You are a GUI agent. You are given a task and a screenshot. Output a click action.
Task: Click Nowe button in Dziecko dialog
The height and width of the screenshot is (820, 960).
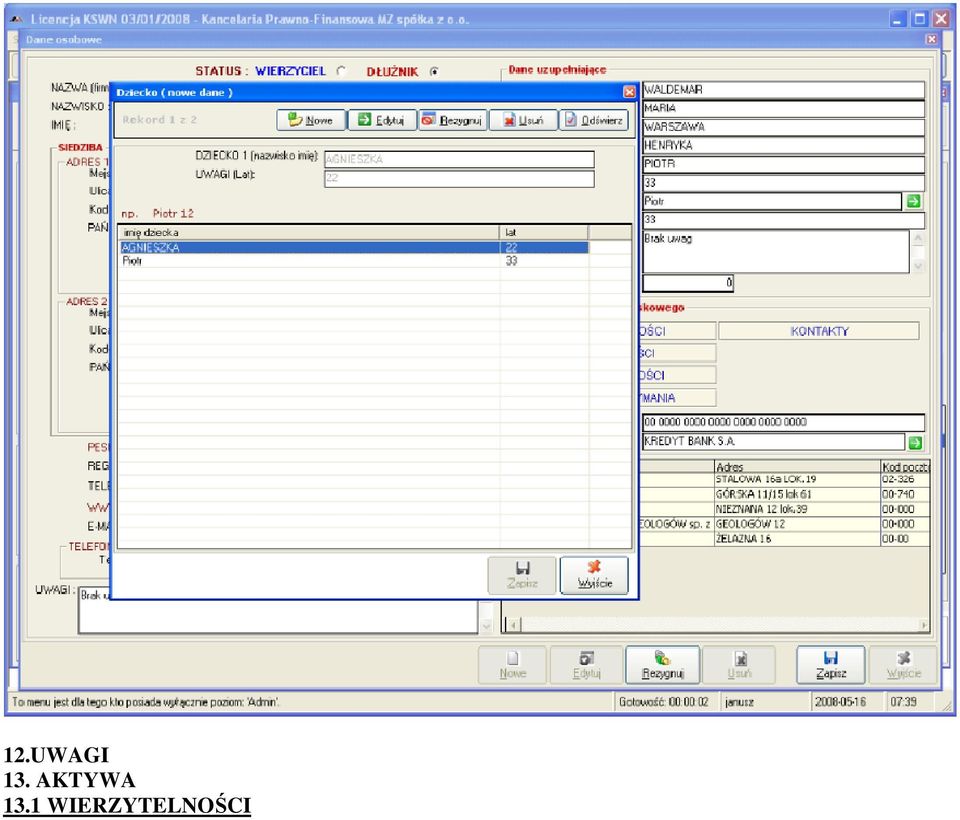coord(311,120)
